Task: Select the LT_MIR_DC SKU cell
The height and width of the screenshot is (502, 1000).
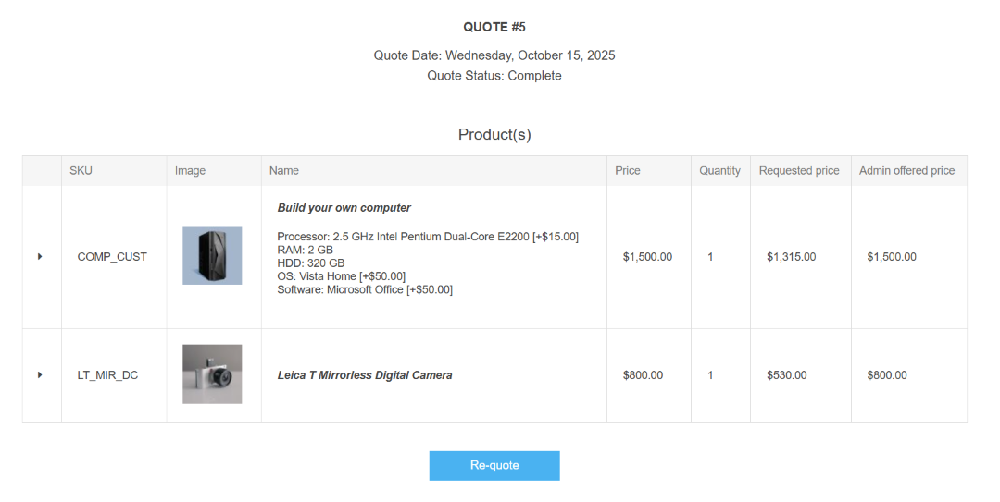Action: coord(108,375)
